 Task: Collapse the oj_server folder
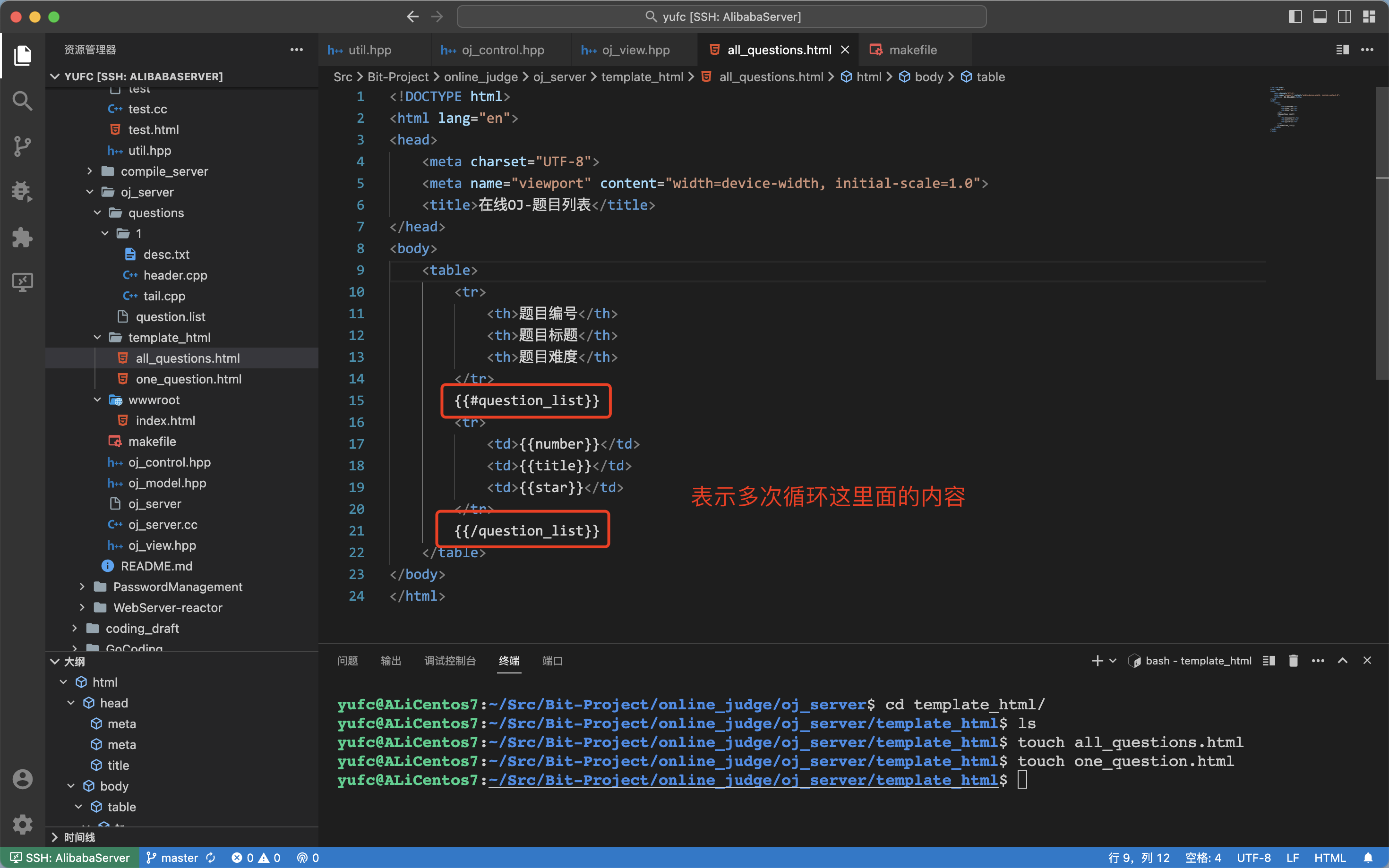pos(181,192)
